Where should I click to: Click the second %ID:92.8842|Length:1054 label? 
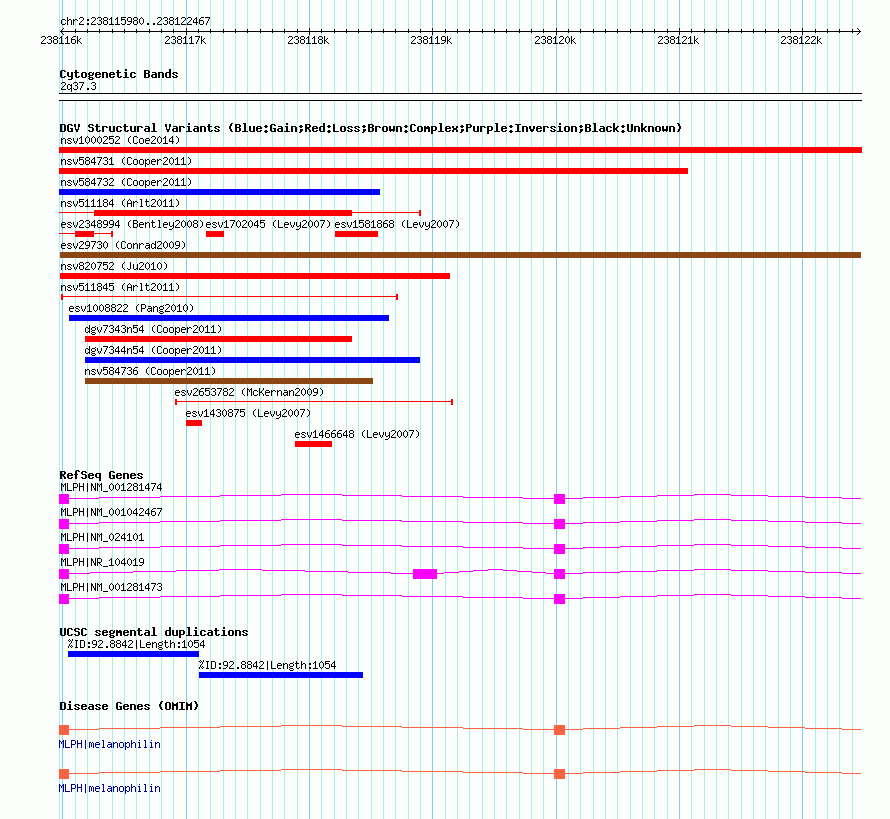pyautogui.click(x=267, y=665)
